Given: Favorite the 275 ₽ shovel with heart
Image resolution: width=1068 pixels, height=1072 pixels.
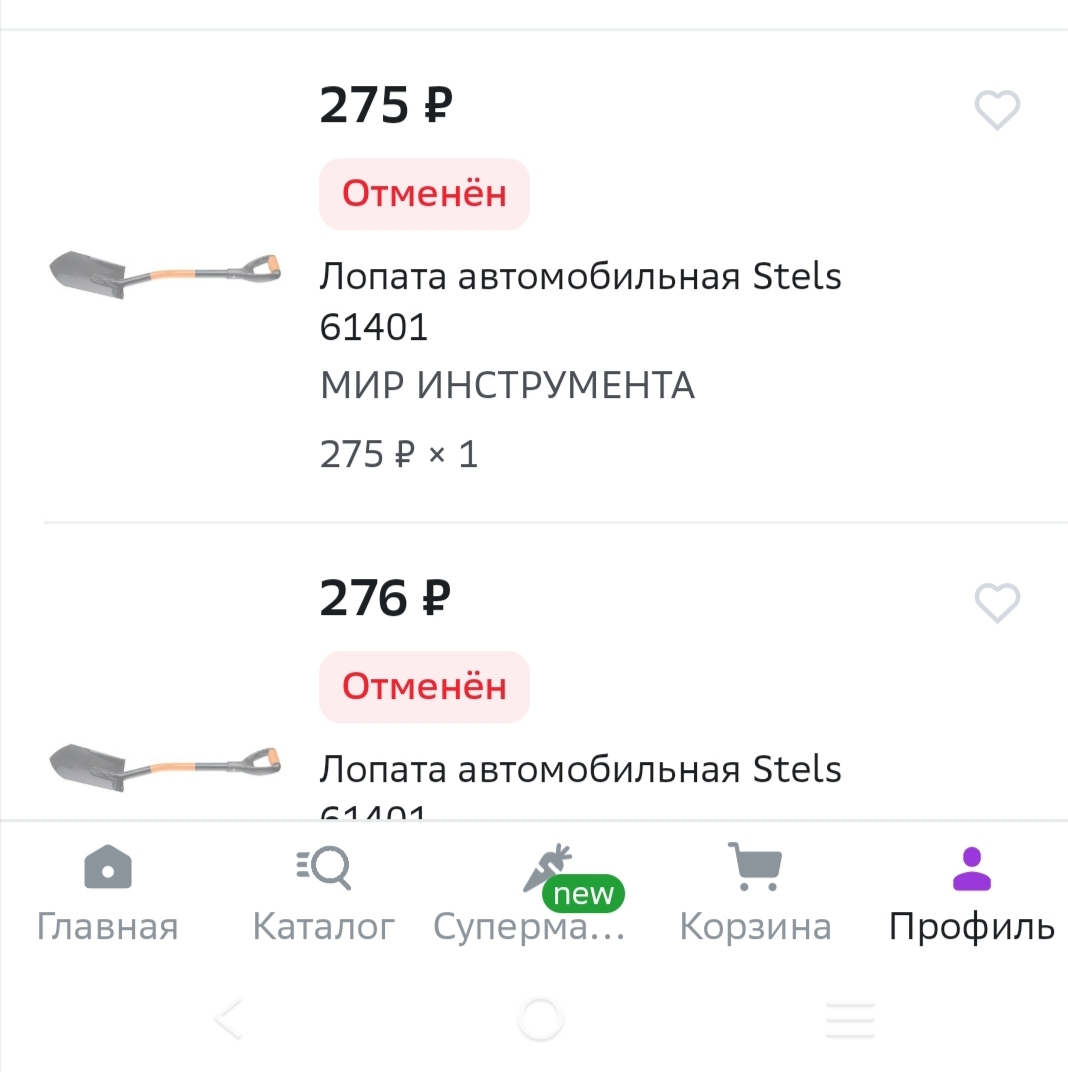Looking at the screenshot, I should tap(997, 110).
